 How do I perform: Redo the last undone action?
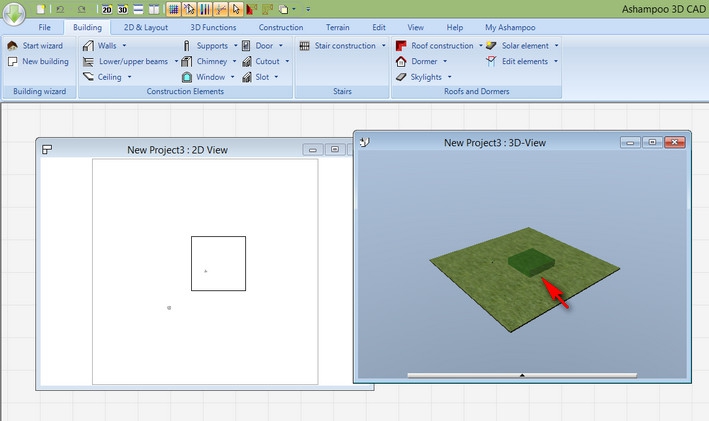tap(81, 9)
